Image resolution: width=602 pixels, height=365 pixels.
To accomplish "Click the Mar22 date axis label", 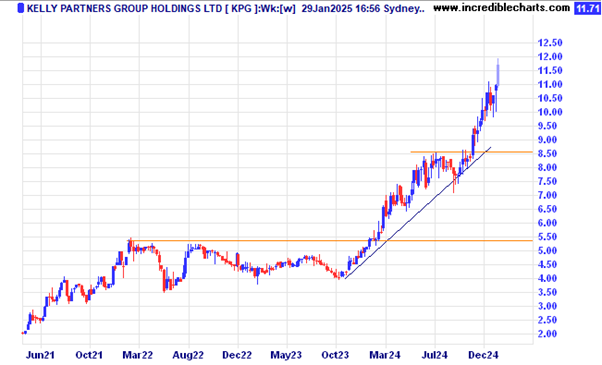I will pyautogui.click(x=137, y=355).
